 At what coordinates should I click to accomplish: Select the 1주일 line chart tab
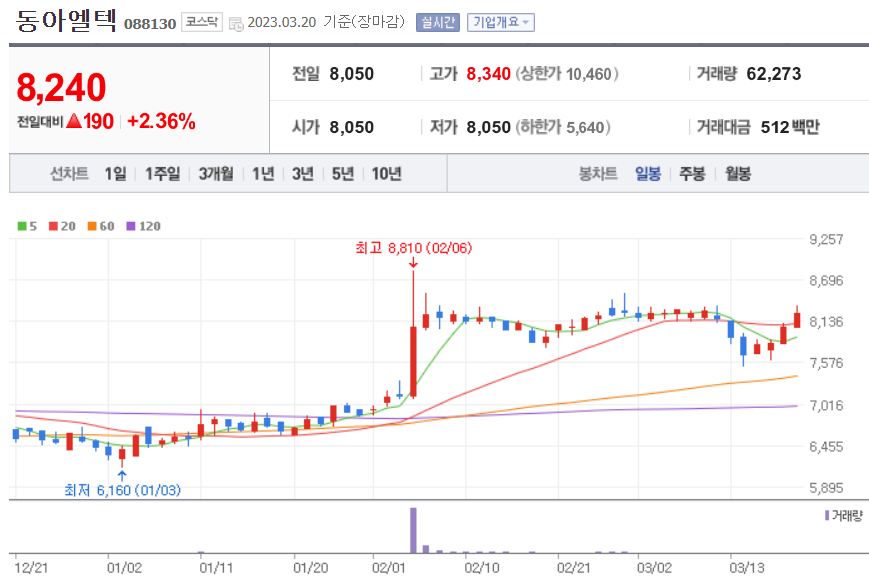(162, 174)
